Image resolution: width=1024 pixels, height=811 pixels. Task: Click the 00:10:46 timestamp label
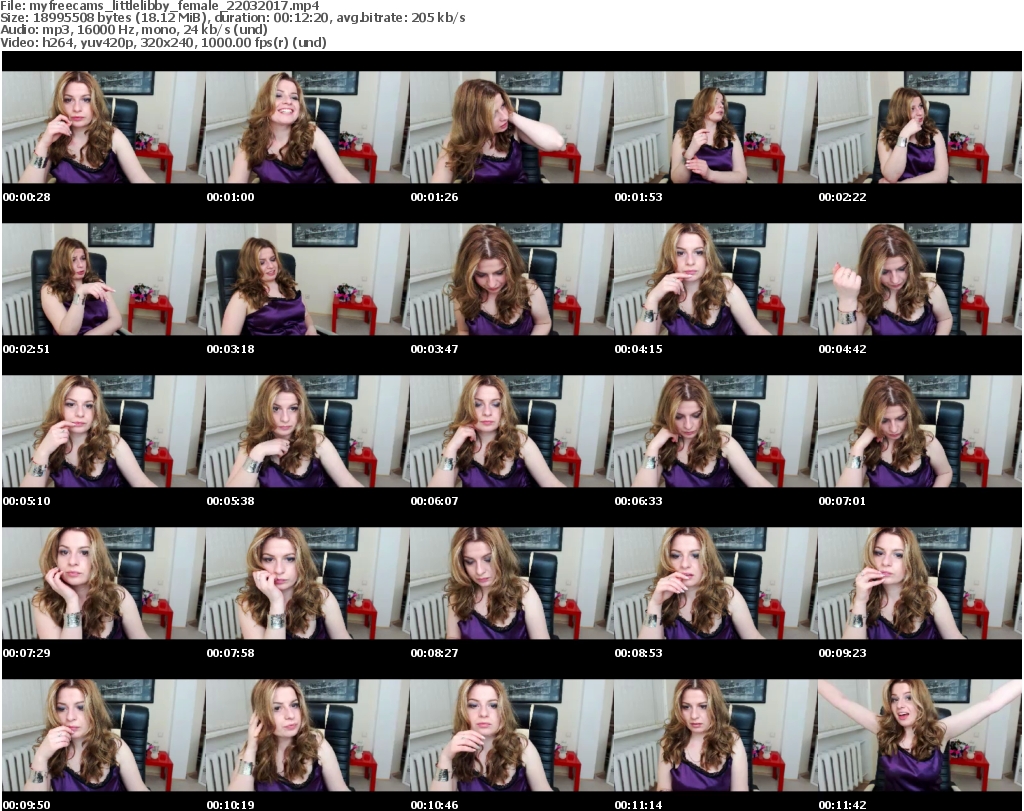(x=434, y=805)
